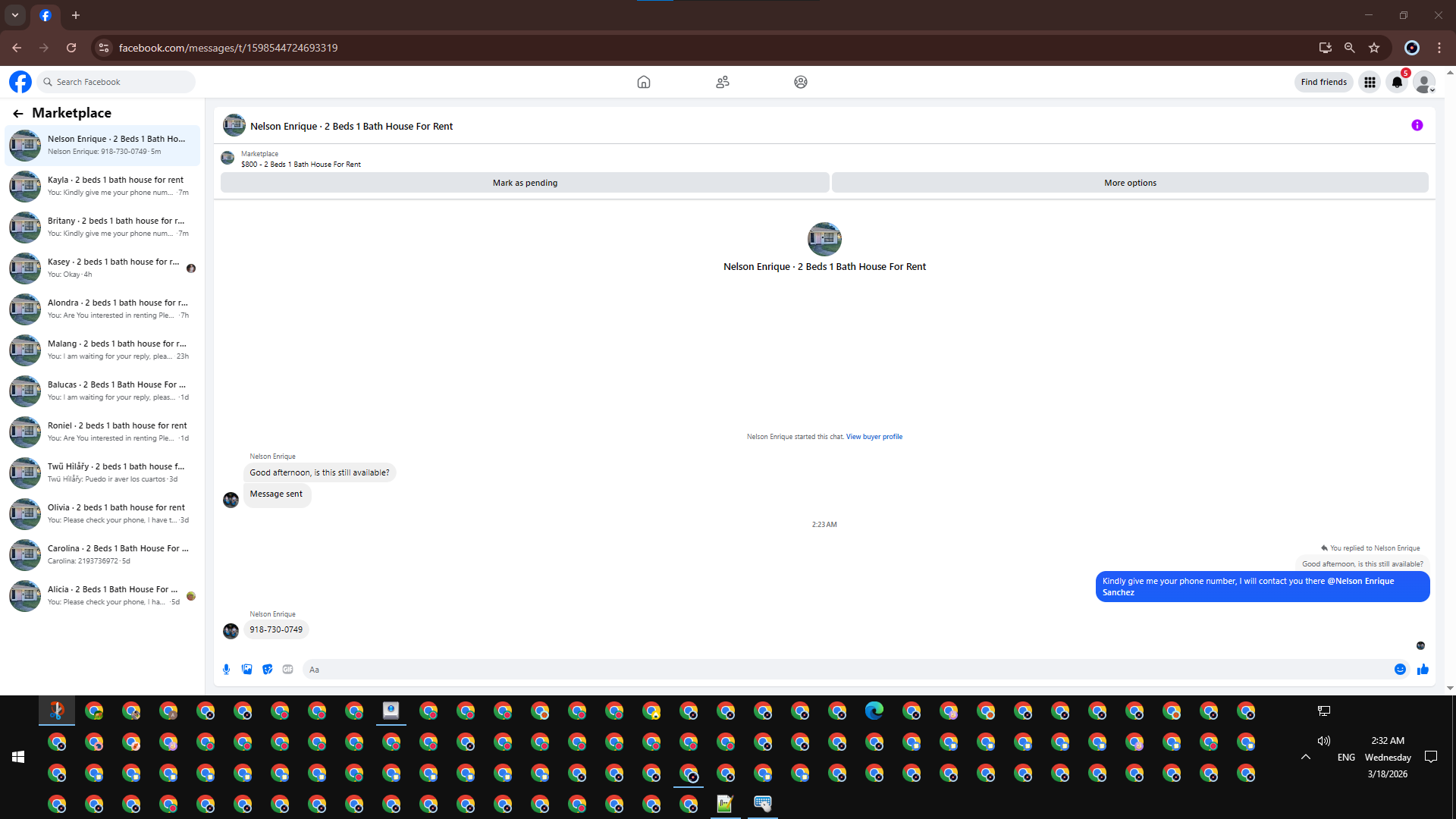The width and height of the screenshot is (1456, 819).
Task: Open Olivia's conversation in the list
Action: (102, 514)
